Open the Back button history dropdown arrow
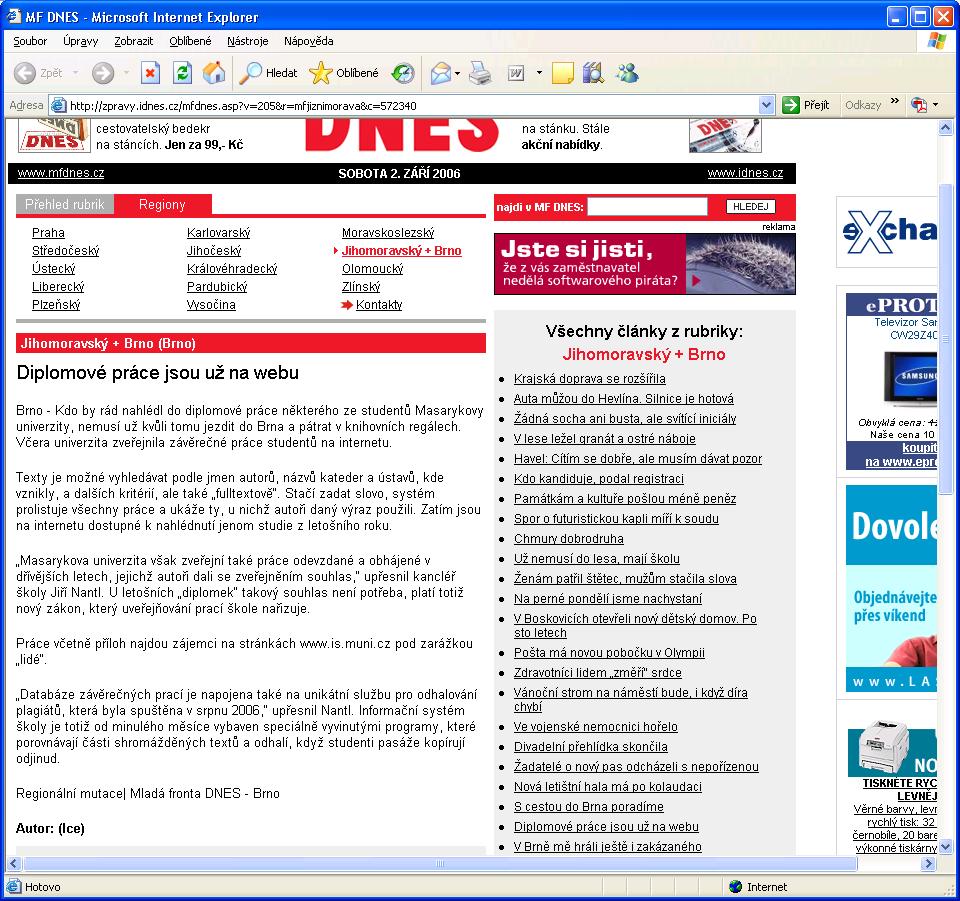Viewport: 960px width, 901px height. tap(75, 73)
